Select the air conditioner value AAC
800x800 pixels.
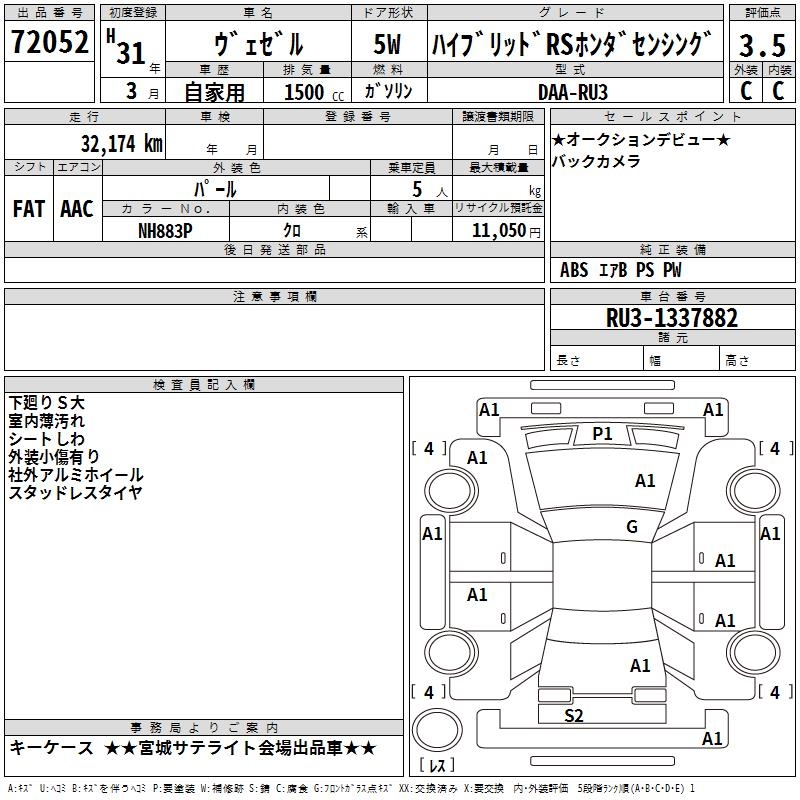77,209
